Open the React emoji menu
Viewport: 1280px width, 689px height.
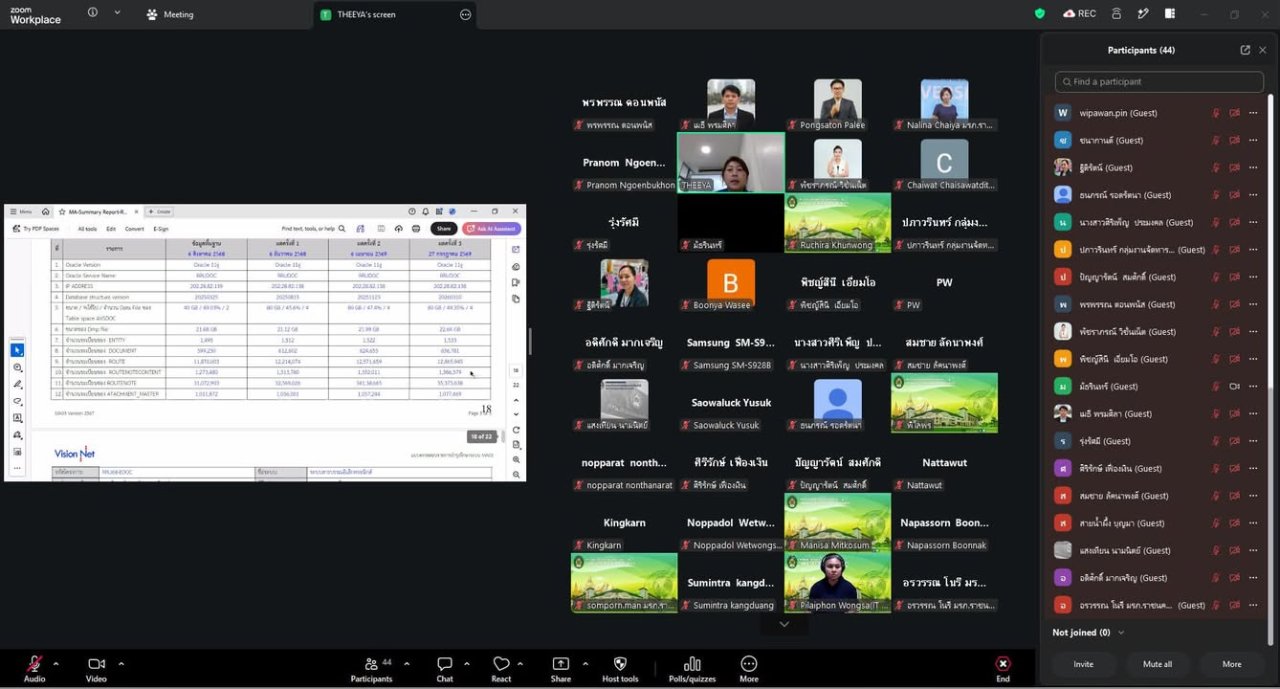click(501, 668)
